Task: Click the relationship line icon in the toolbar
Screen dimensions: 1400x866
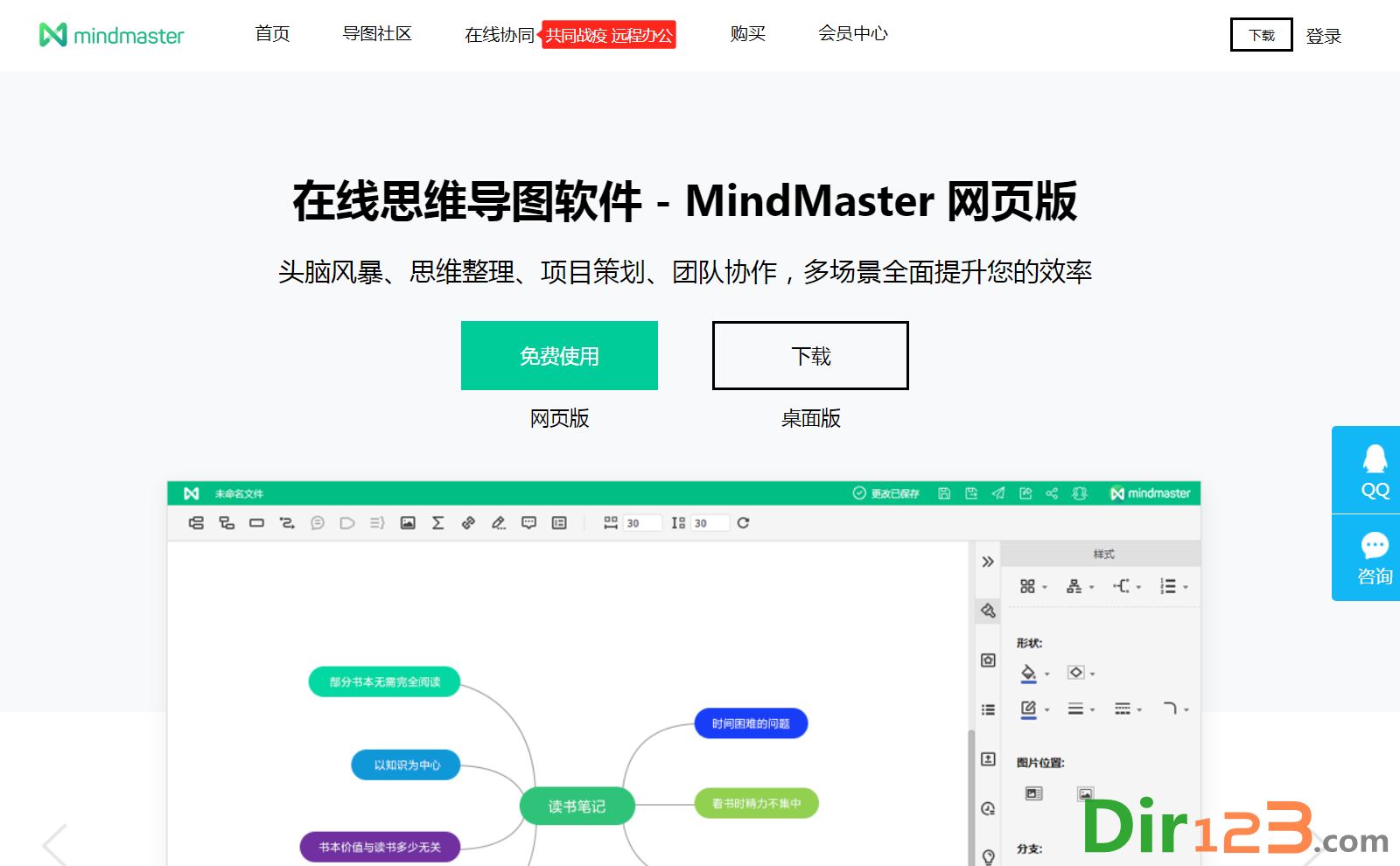Action: (x=287, y=523)
